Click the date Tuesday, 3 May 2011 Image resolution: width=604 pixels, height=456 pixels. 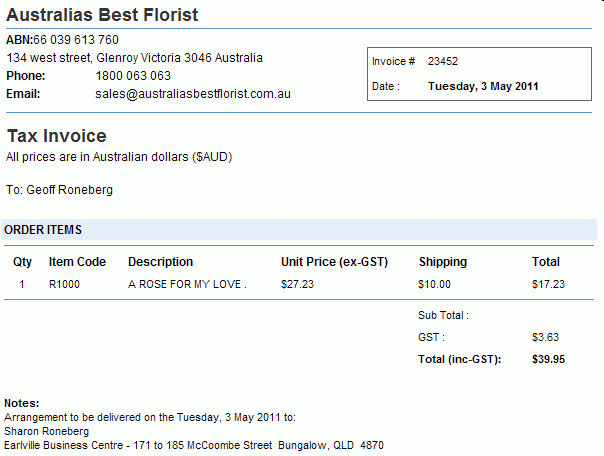click(483, 86)
